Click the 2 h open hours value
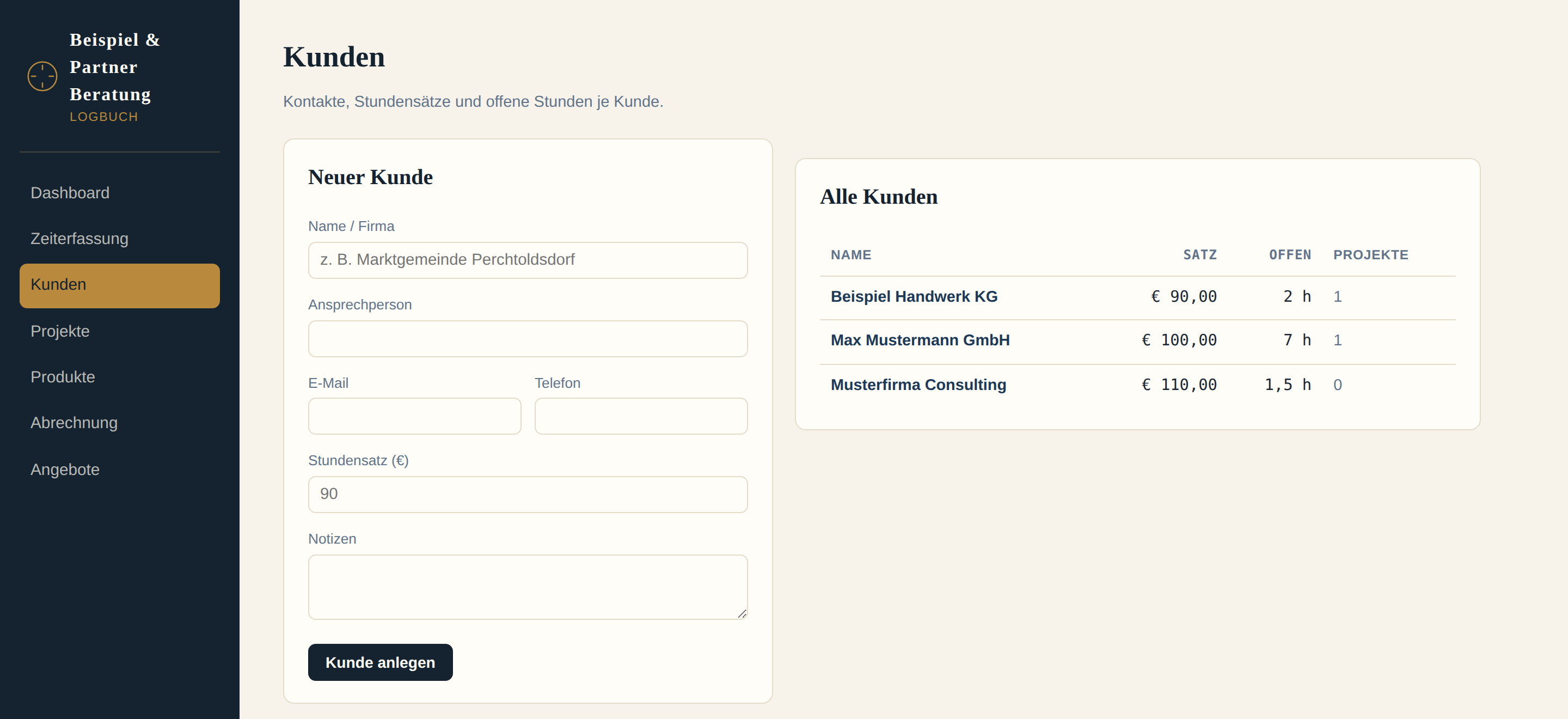 click(x=1297, y=296)
